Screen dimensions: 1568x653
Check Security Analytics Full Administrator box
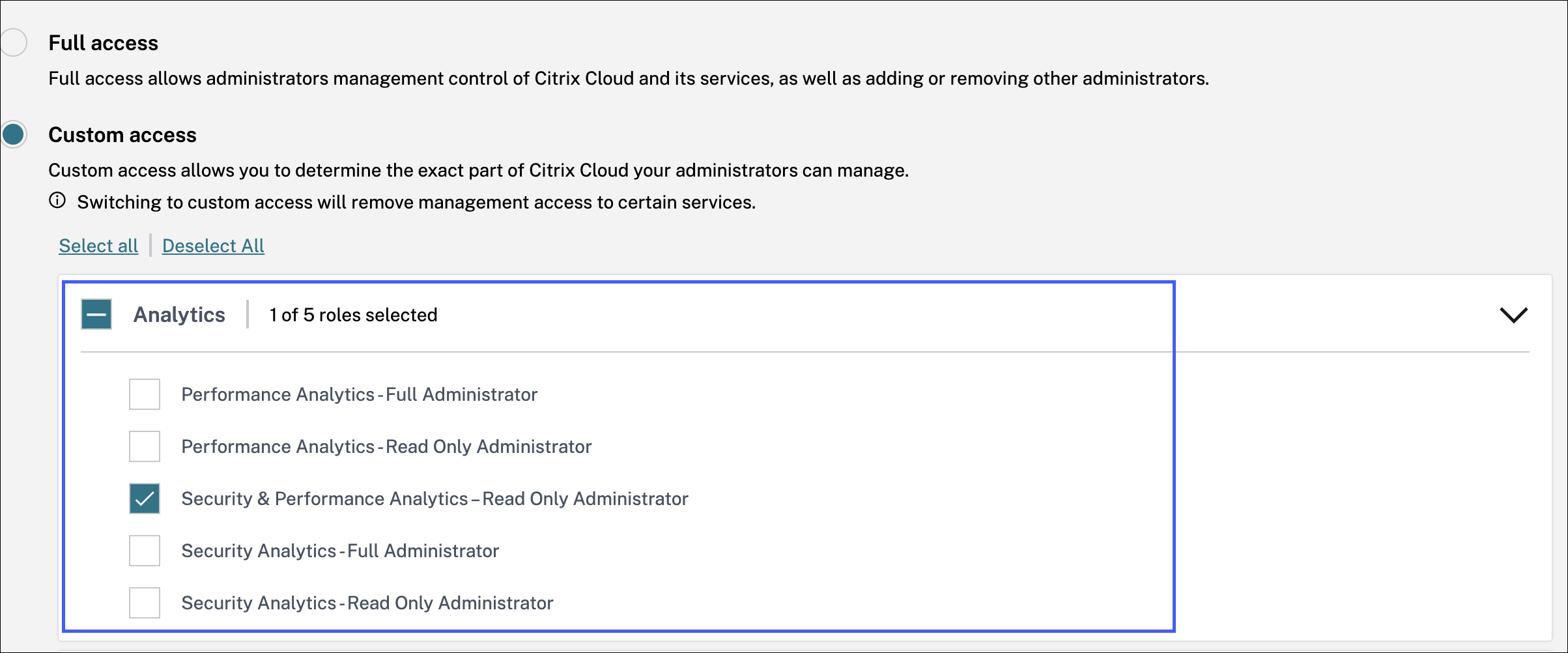pos(145,551)
